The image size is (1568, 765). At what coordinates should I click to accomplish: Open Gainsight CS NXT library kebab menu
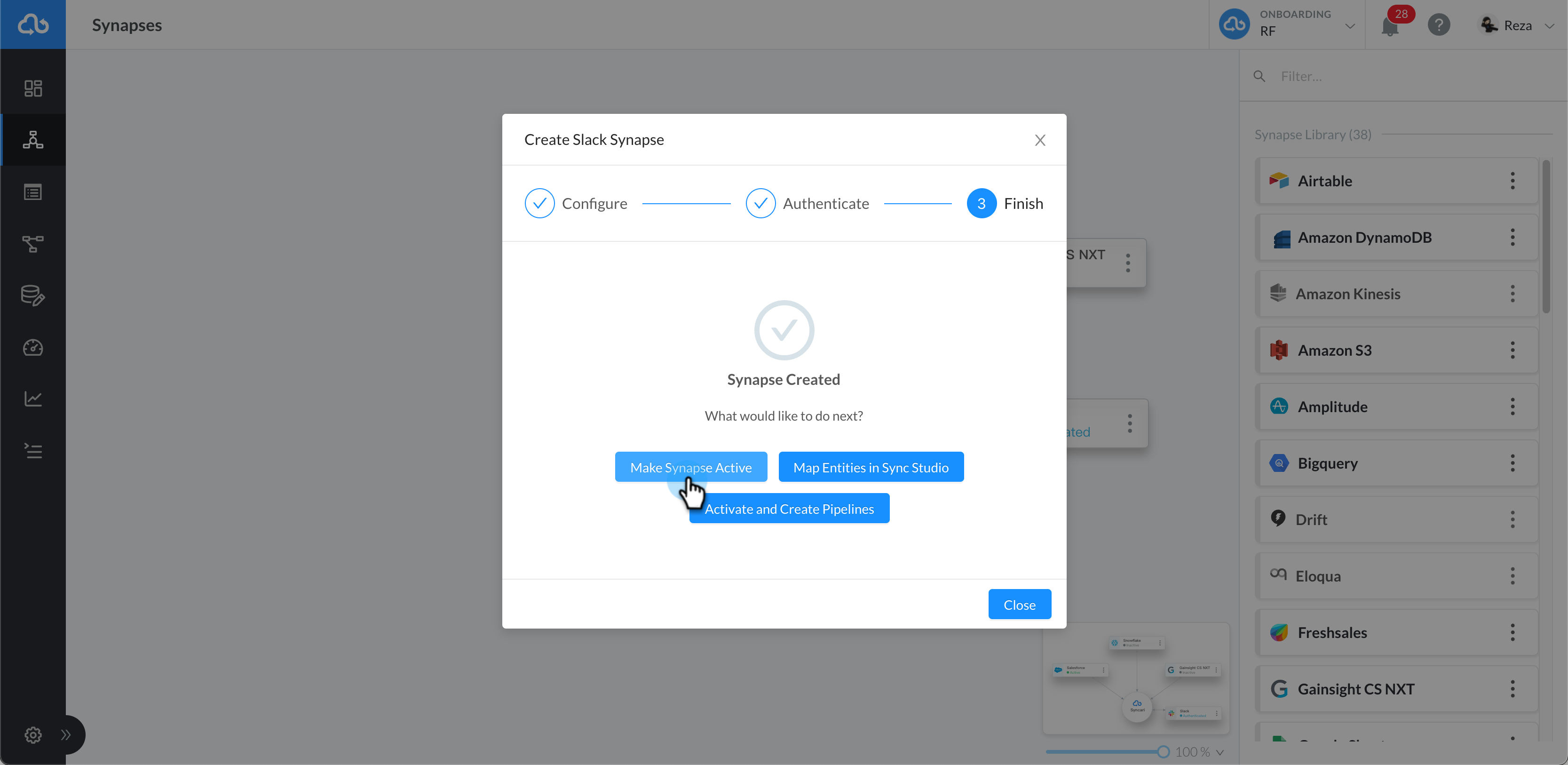(x=1513, y=689)
